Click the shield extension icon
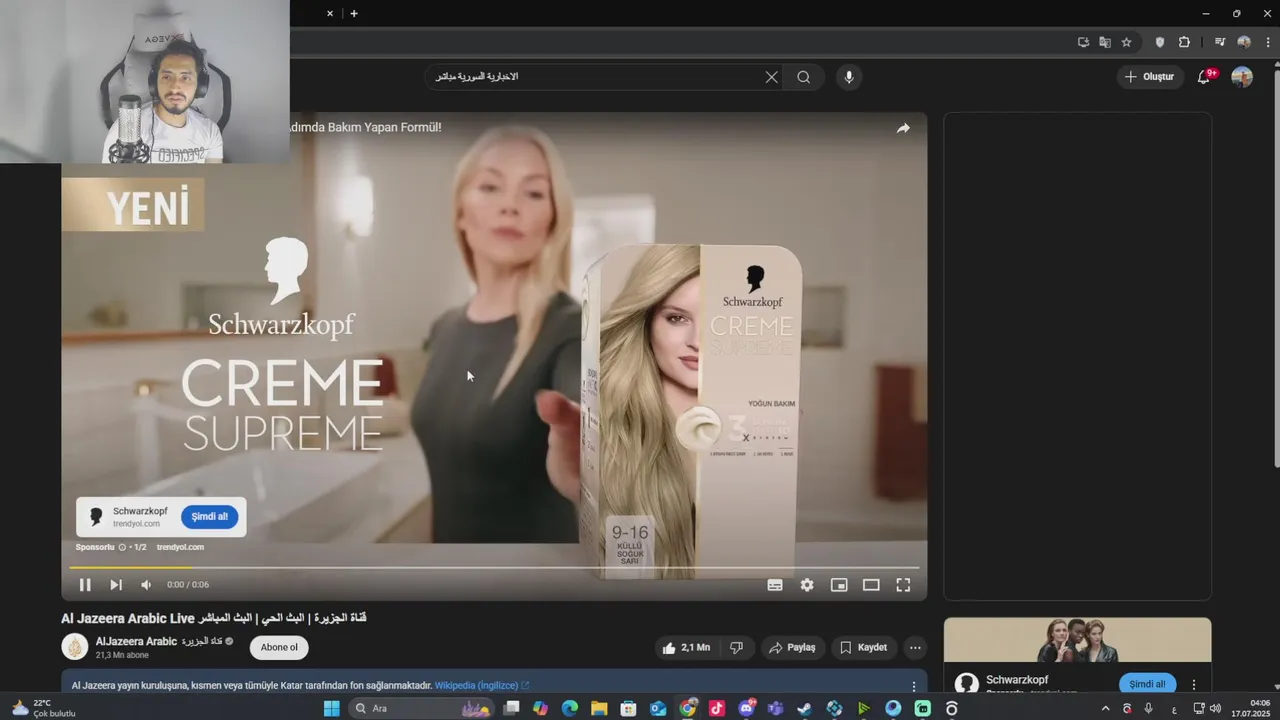Viewport: 1280px width, 720px height. 1160,42
